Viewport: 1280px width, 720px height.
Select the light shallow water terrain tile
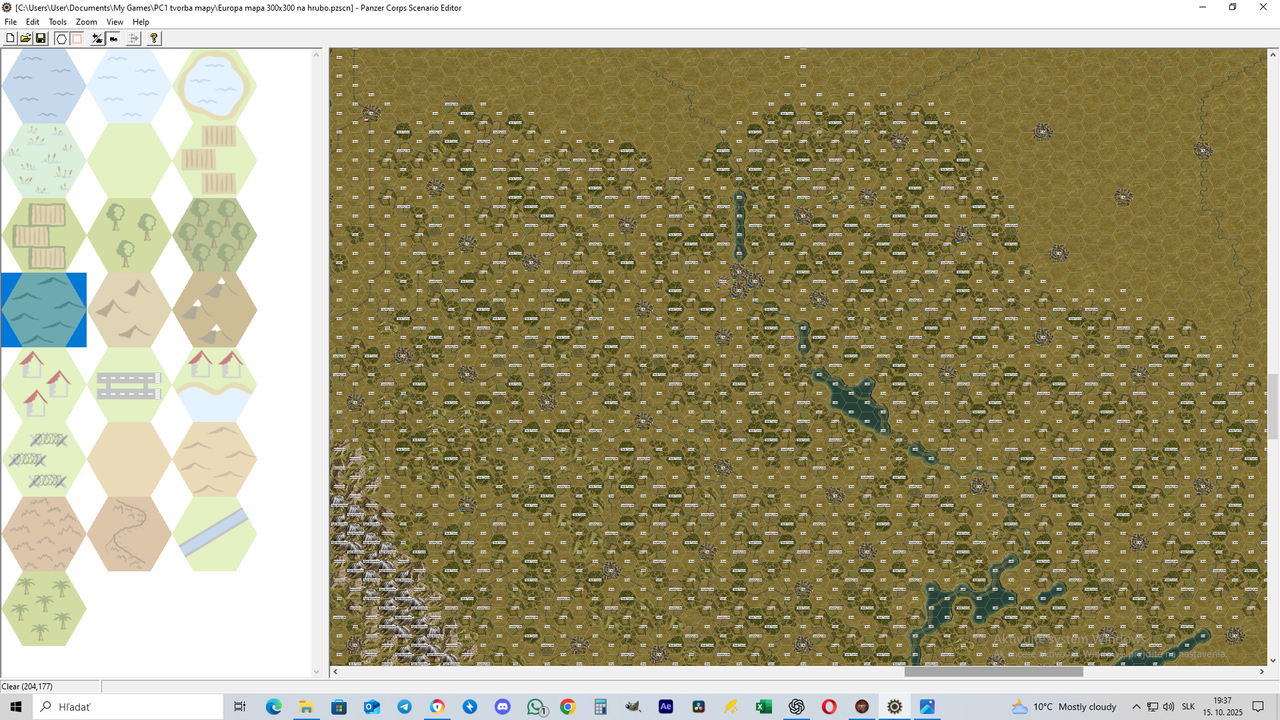pos(130,86)
